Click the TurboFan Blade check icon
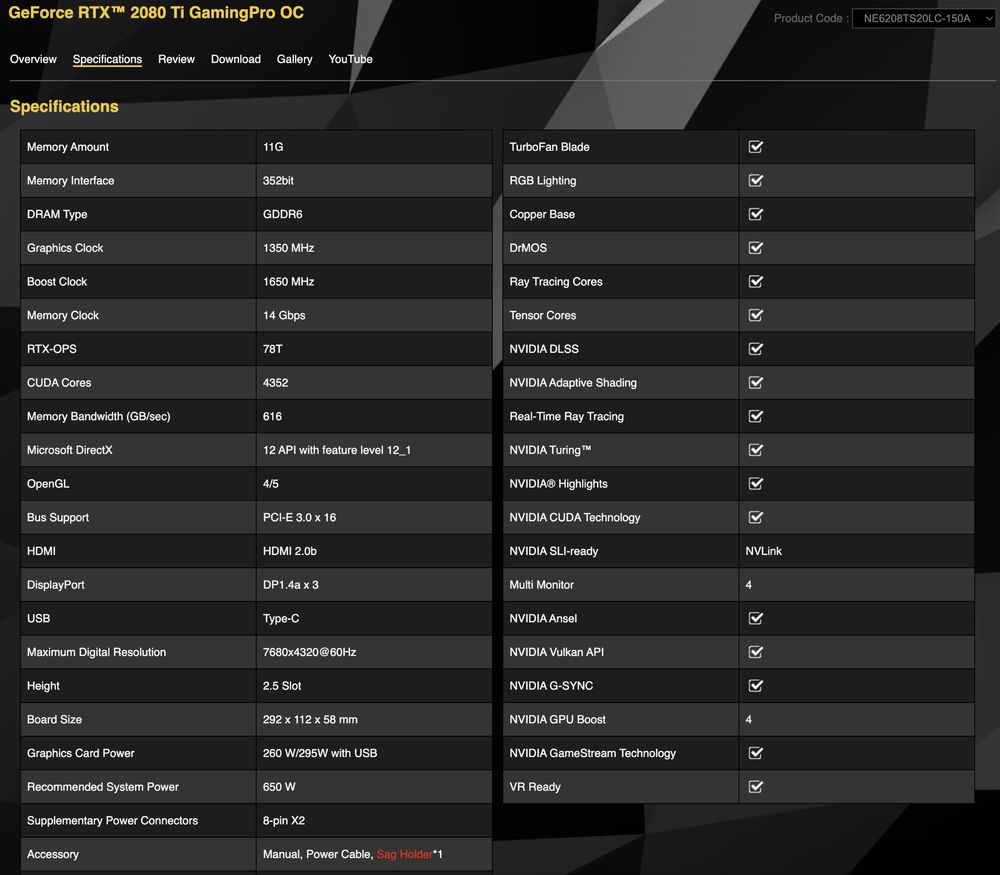 point(756,147)
